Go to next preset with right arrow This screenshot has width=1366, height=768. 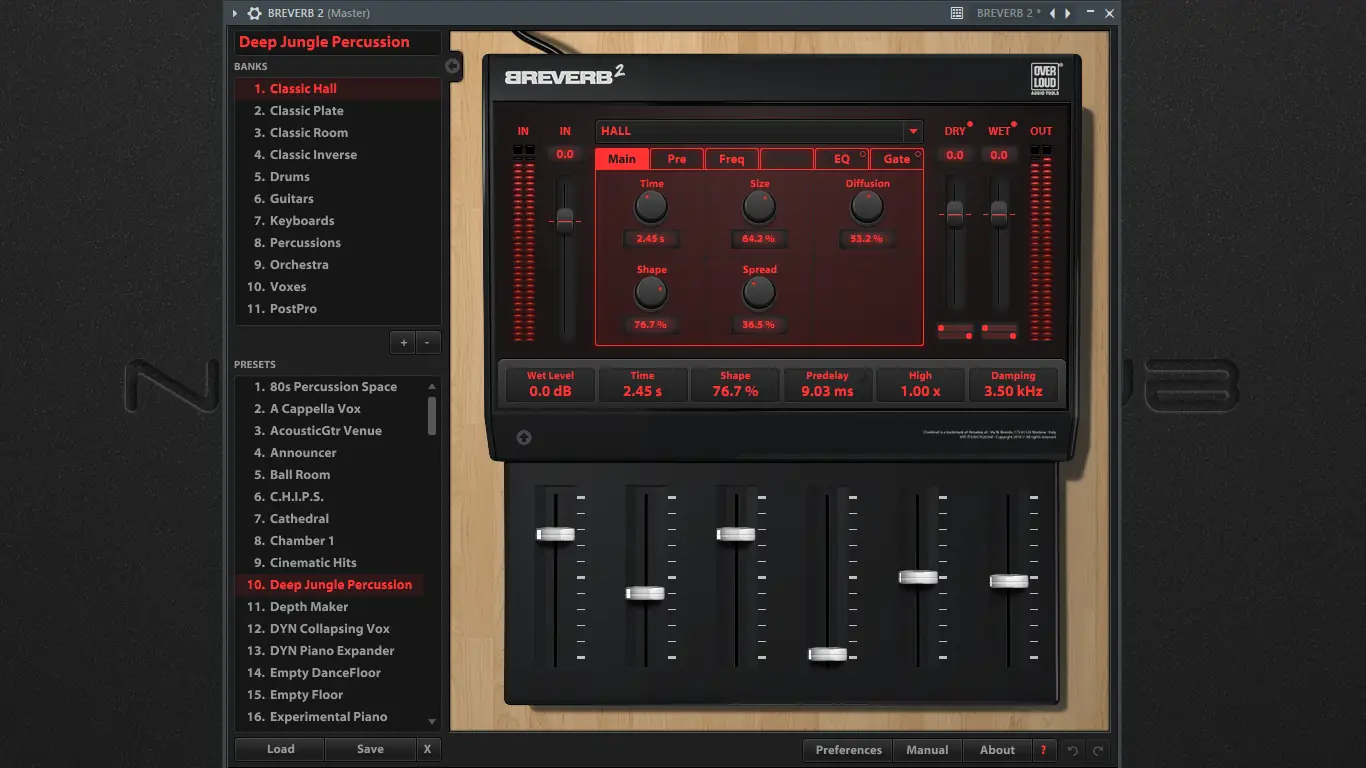coord(1068,13)
